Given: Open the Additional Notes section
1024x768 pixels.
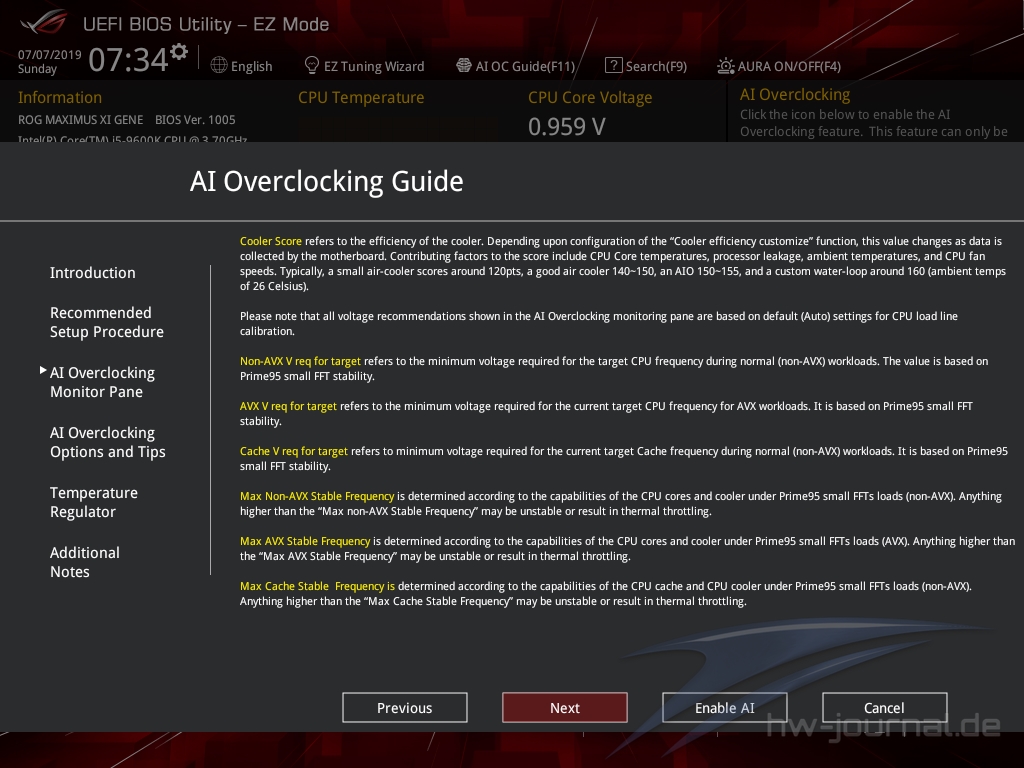Looking at the screenshot, I should [85, 562].
